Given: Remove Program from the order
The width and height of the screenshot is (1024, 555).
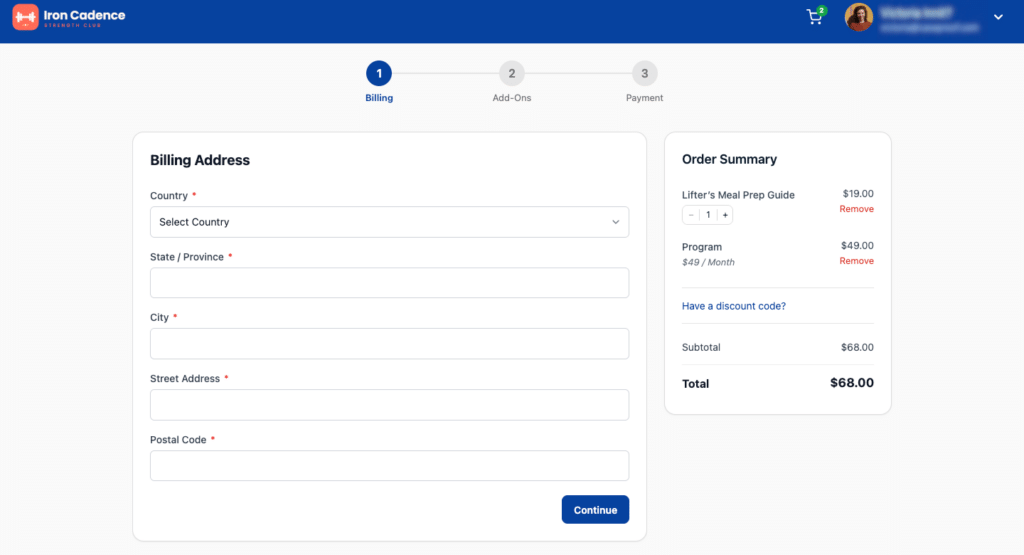Looking at the screenshot, I should click(x=856, y=261).
